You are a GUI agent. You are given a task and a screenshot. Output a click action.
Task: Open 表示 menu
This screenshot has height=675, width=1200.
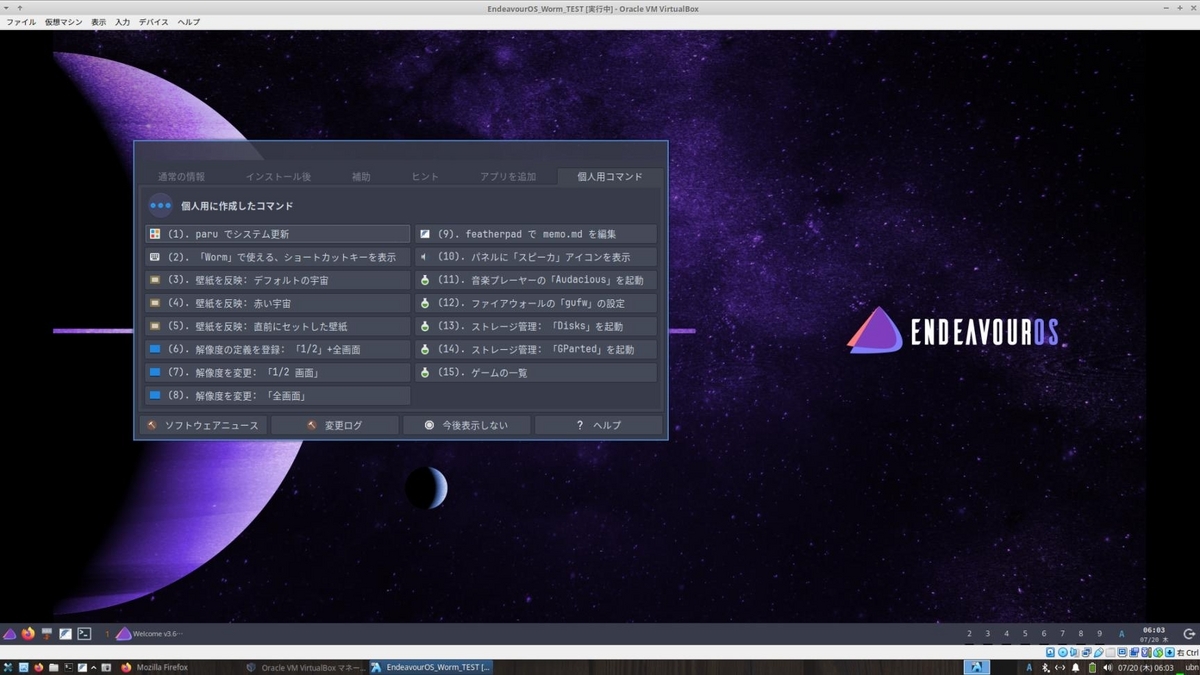pos(98,22)
